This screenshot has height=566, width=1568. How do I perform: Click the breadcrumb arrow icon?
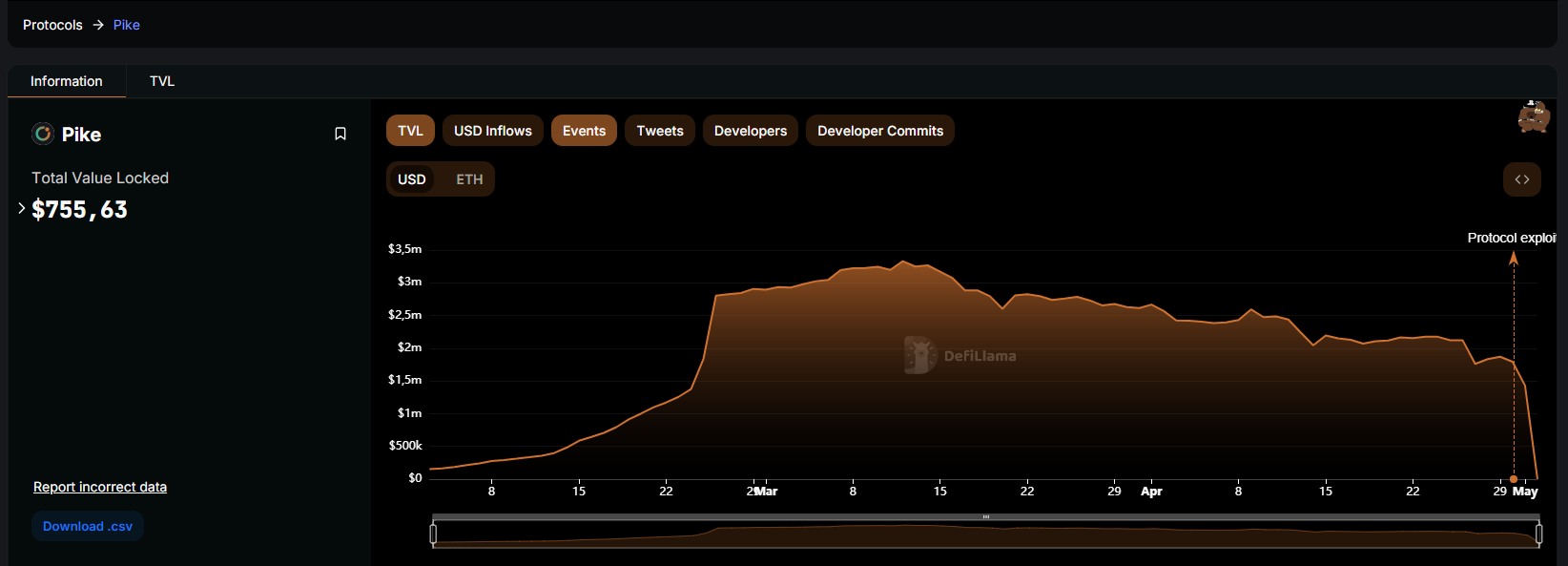click(98, 25)
